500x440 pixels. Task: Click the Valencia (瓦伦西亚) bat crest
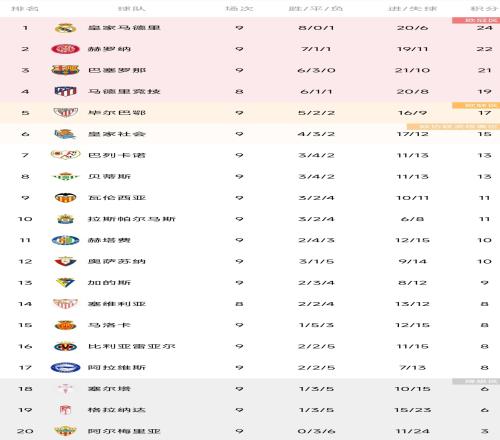65,198
